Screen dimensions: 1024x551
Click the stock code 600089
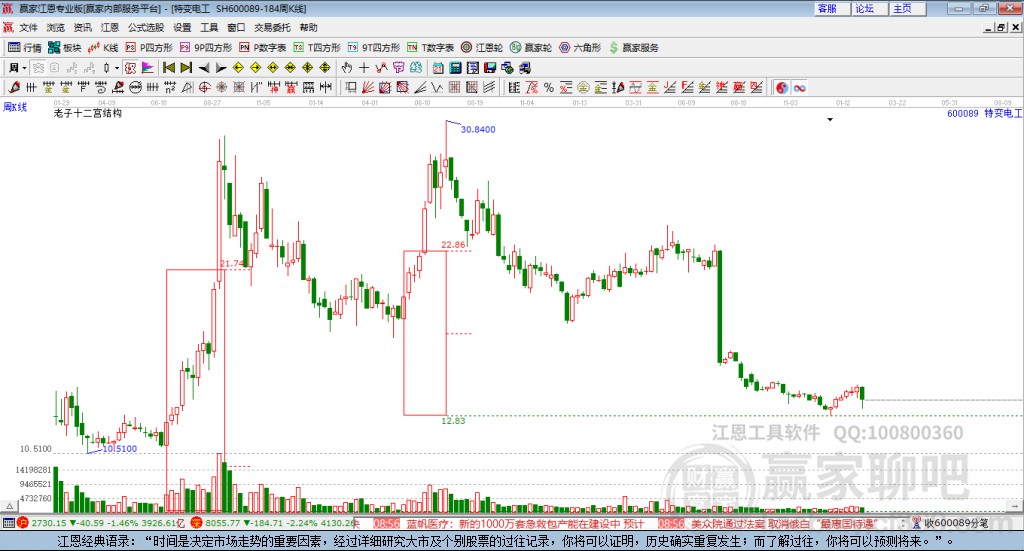pos(963,114)
